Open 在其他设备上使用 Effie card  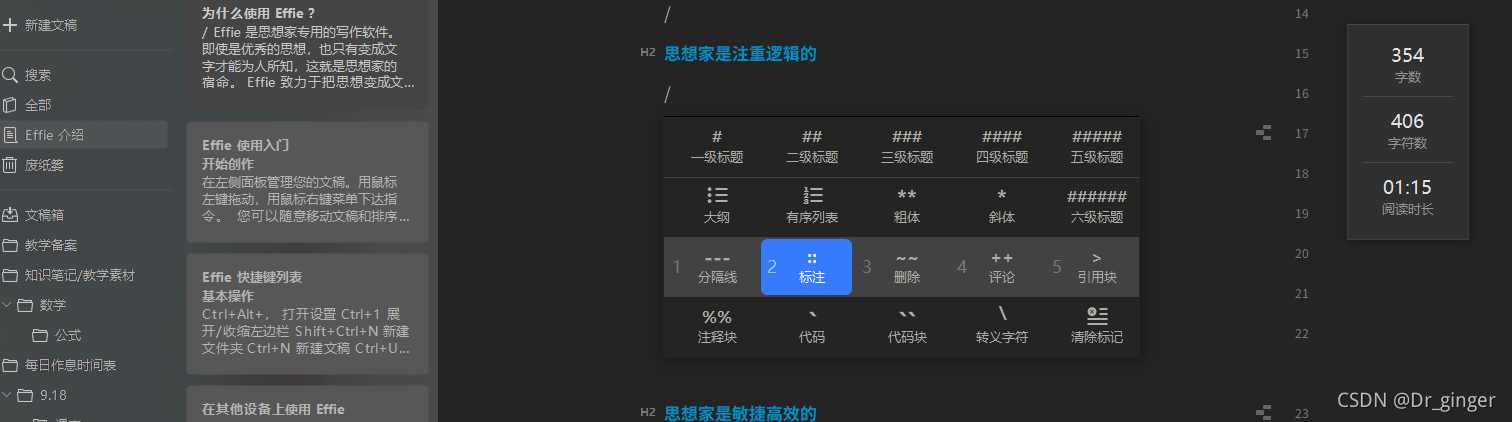point(307,404)
